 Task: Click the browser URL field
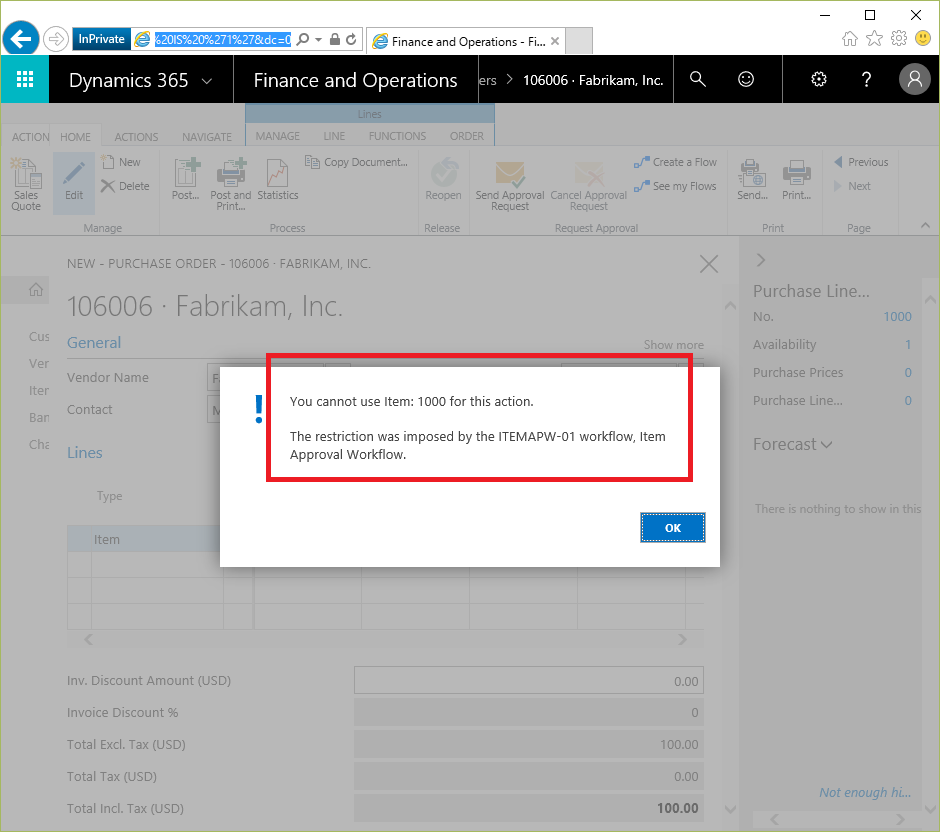[222, 40]
